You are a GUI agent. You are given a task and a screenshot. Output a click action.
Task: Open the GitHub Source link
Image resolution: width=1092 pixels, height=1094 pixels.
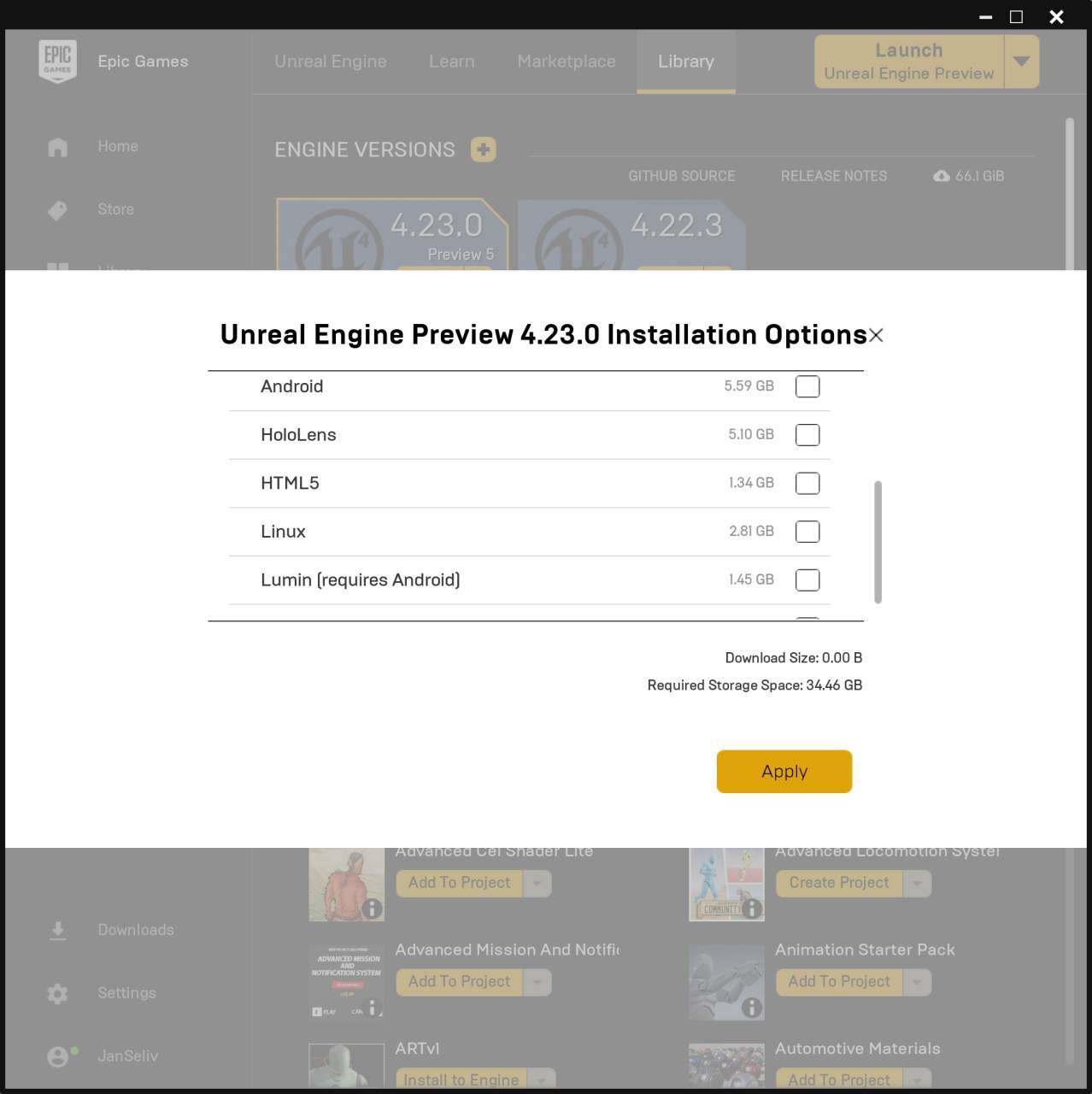[681, 176]
